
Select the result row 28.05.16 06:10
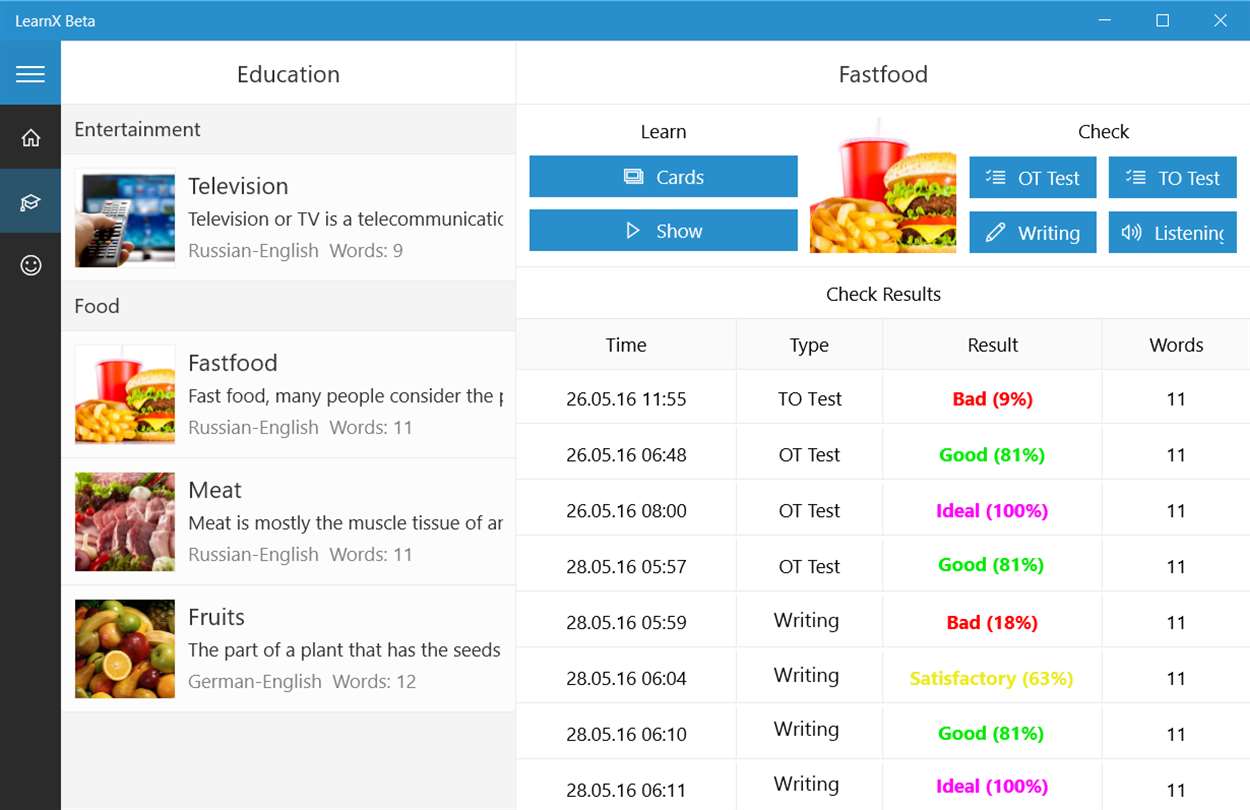(x=883, y=733)
